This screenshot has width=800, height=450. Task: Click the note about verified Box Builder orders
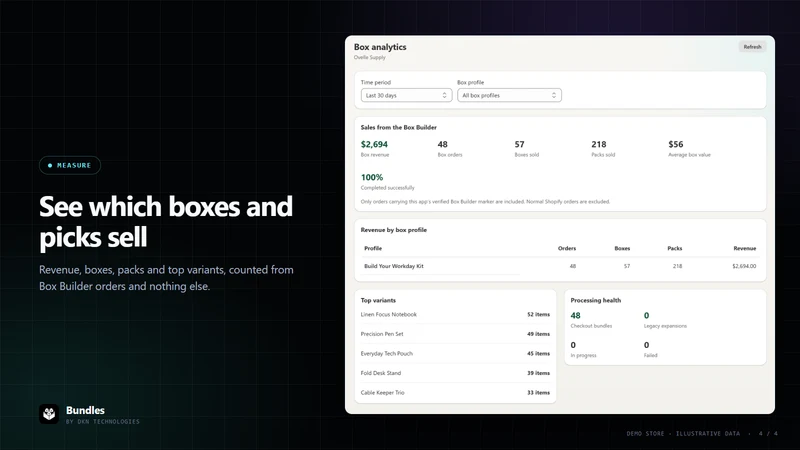tap(485, 202)
